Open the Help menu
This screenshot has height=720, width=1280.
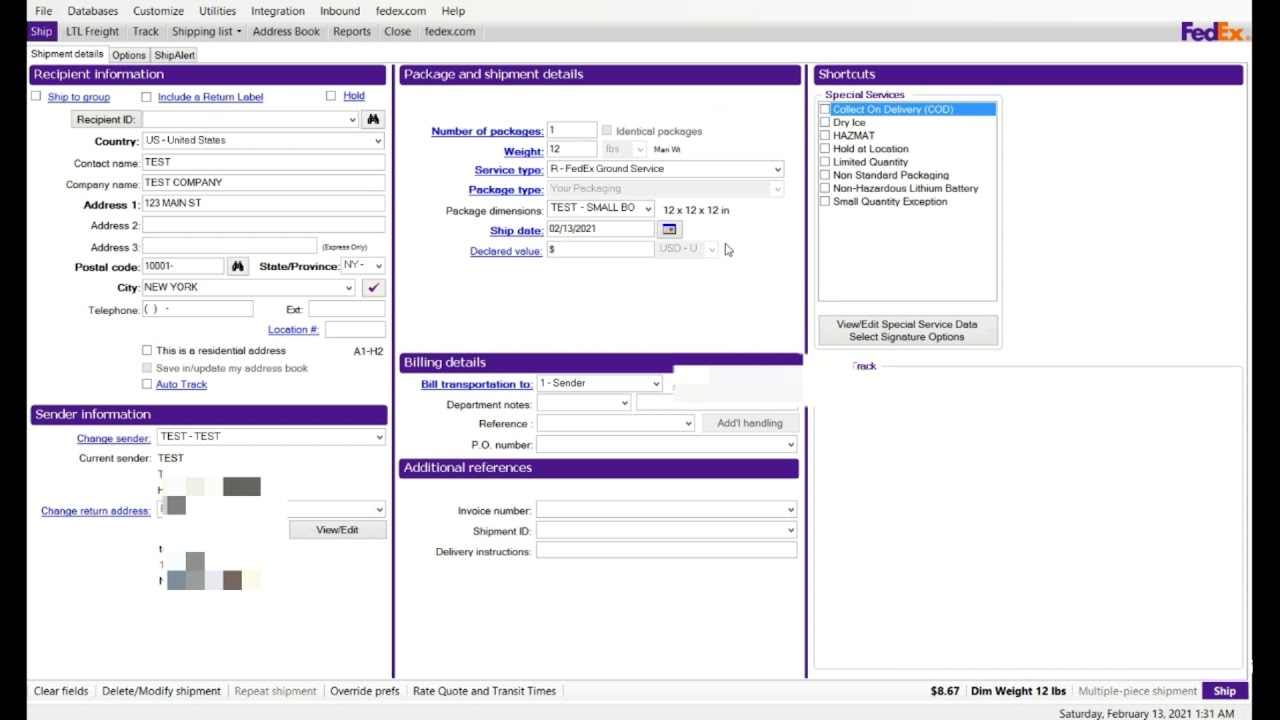[x=453, y=11]
